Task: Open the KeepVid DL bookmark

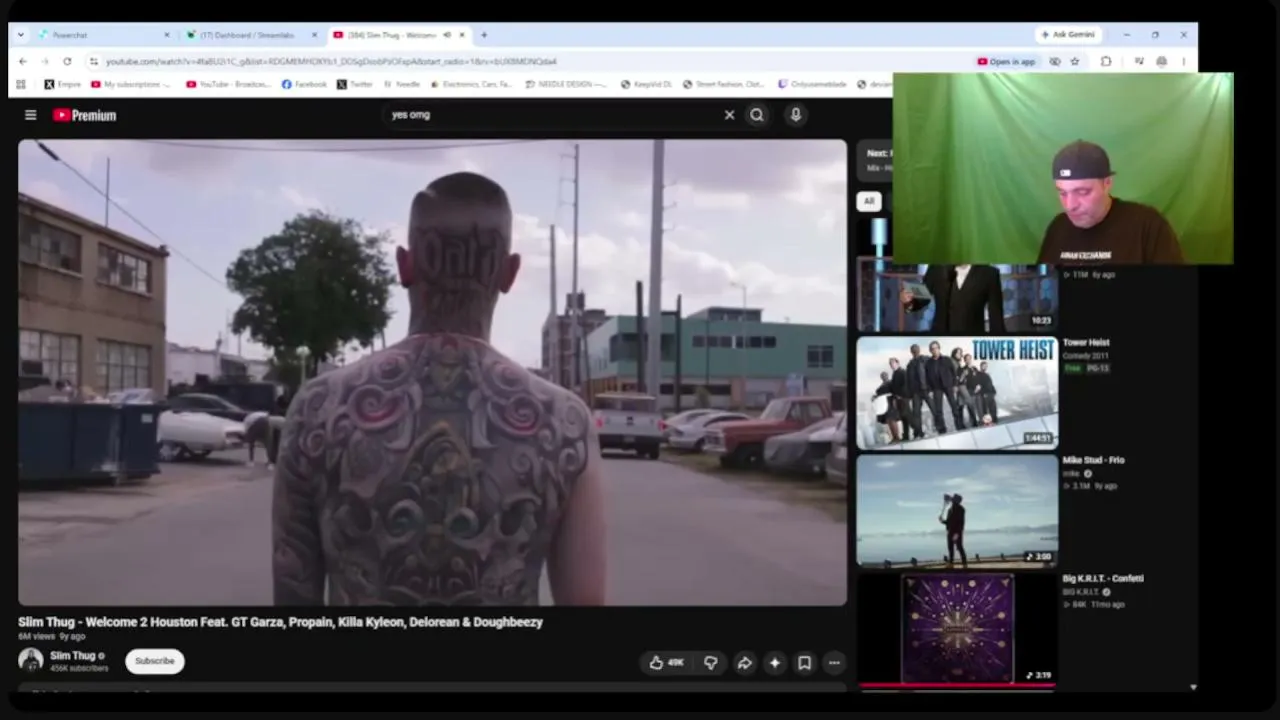Action: click(647, 85)
